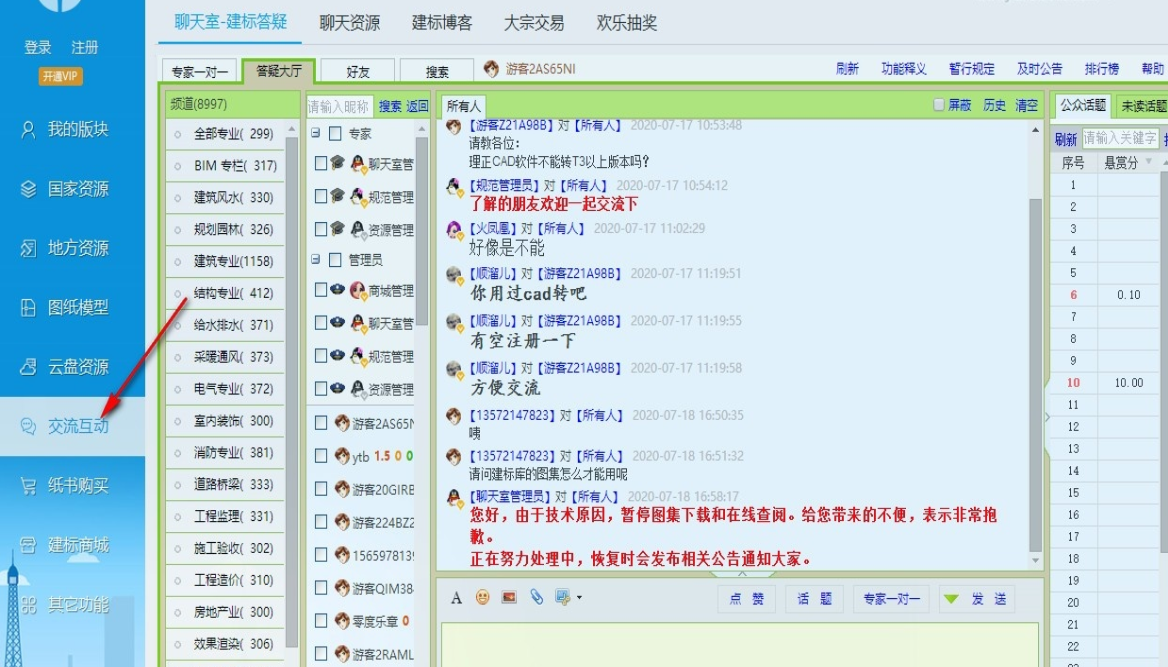Screen dimensions: 1168x667
Task: Click the 话题 button
Action: click(814, 598)
